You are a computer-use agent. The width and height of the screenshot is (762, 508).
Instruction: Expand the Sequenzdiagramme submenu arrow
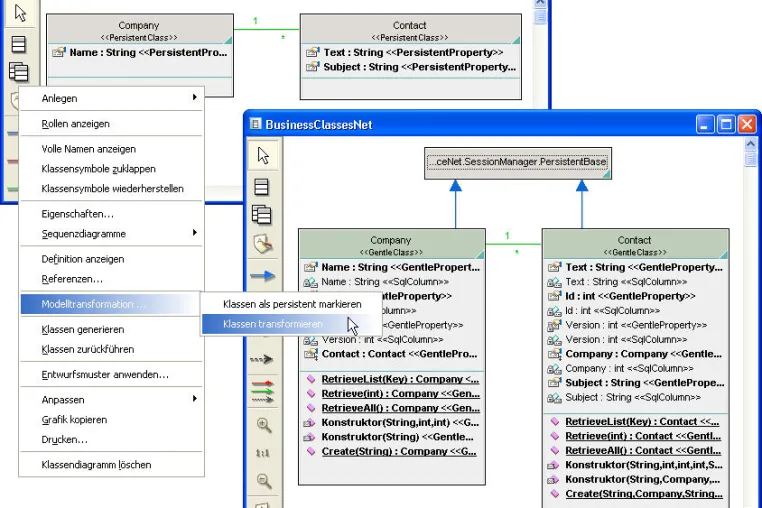point(194,232)
